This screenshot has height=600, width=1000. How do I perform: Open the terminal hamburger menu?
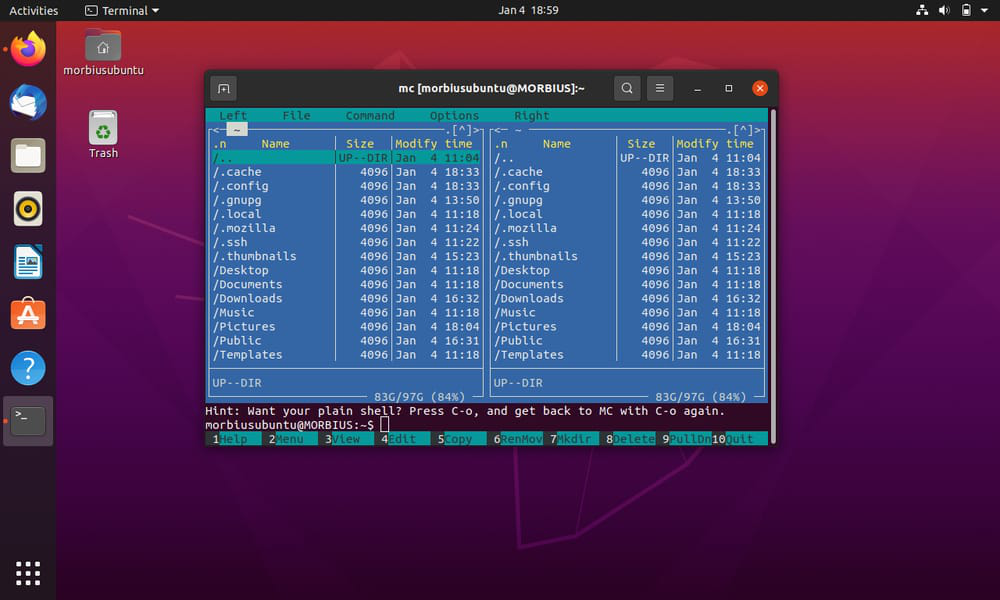[660, 88]
